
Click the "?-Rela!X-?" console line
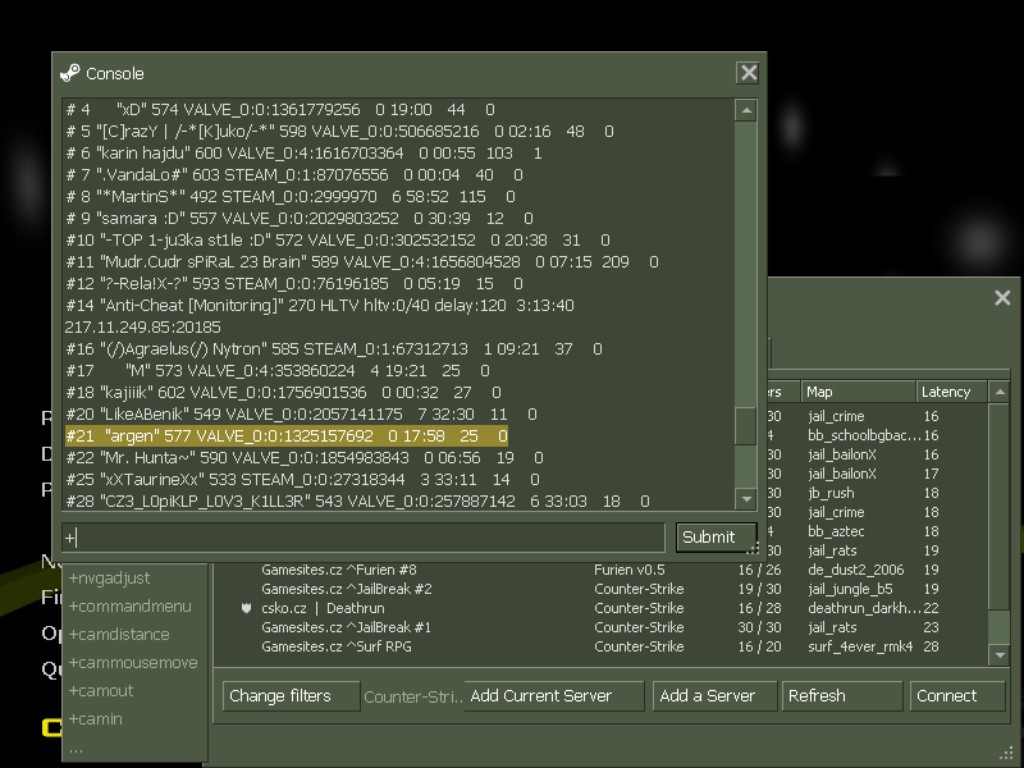coord(294,283)
